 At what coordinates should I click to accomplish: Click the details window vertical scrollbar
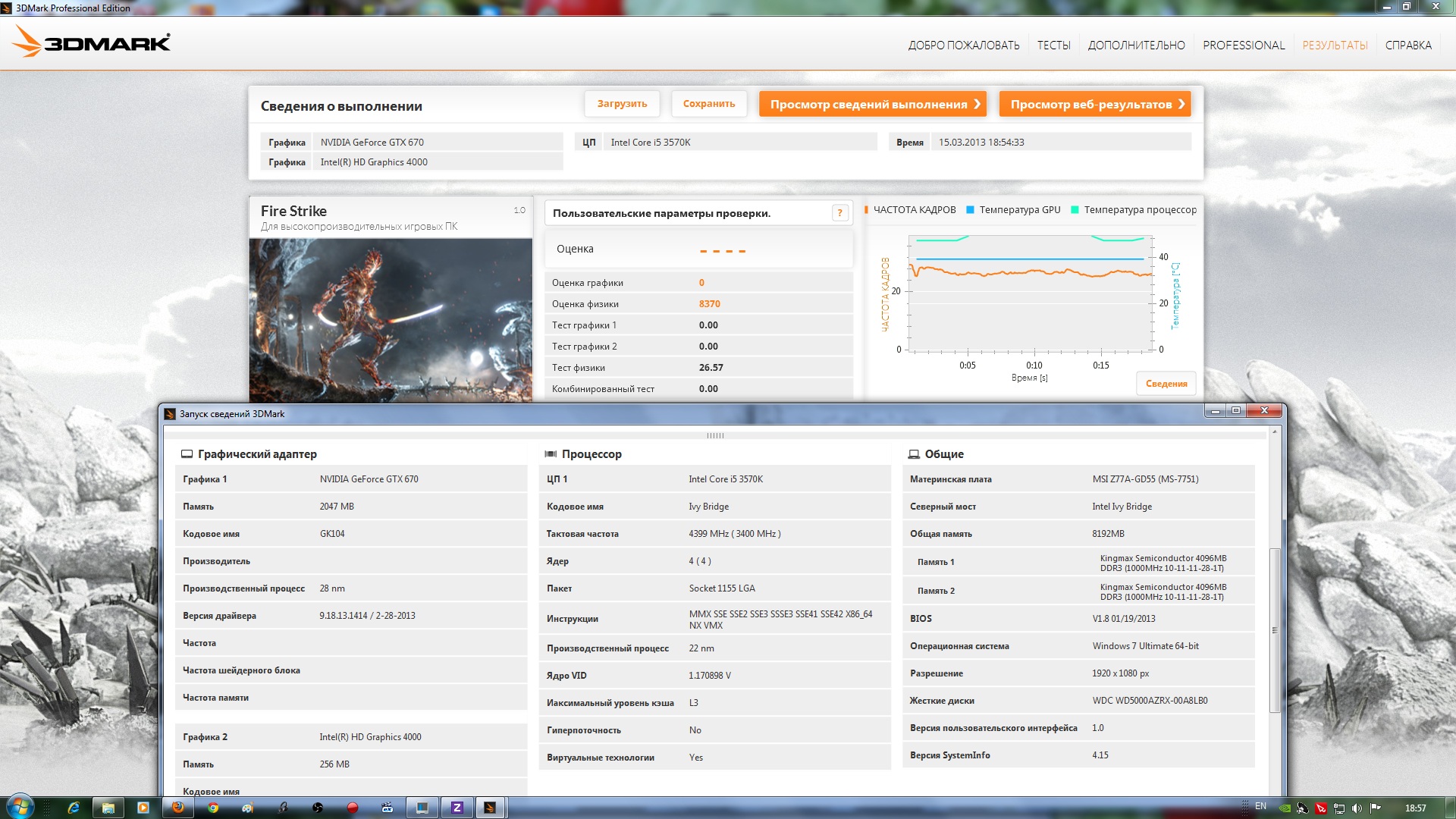1275,629
